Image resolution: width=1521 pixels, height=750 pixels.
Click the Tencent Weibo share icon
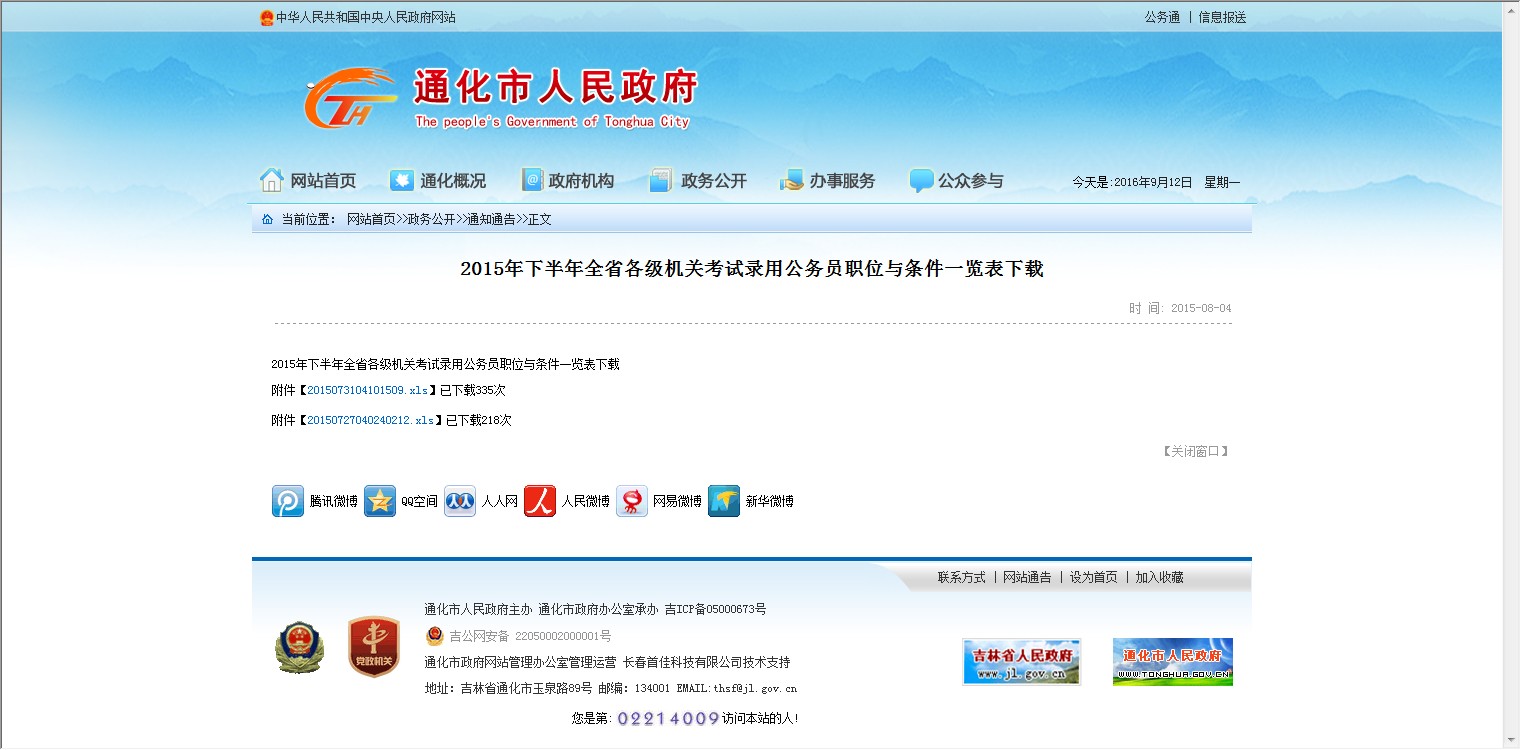[288, 501]
